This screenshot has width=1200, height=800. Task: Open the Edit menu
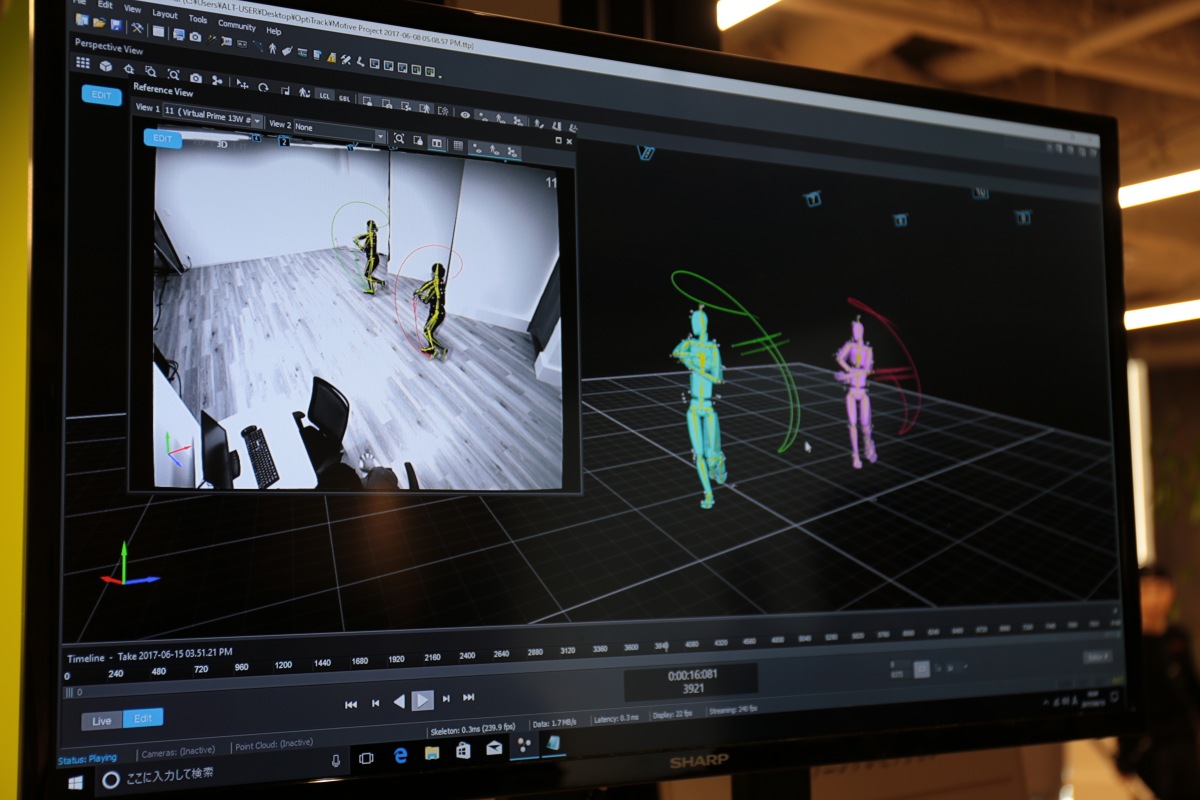click(x=105, y=4)
